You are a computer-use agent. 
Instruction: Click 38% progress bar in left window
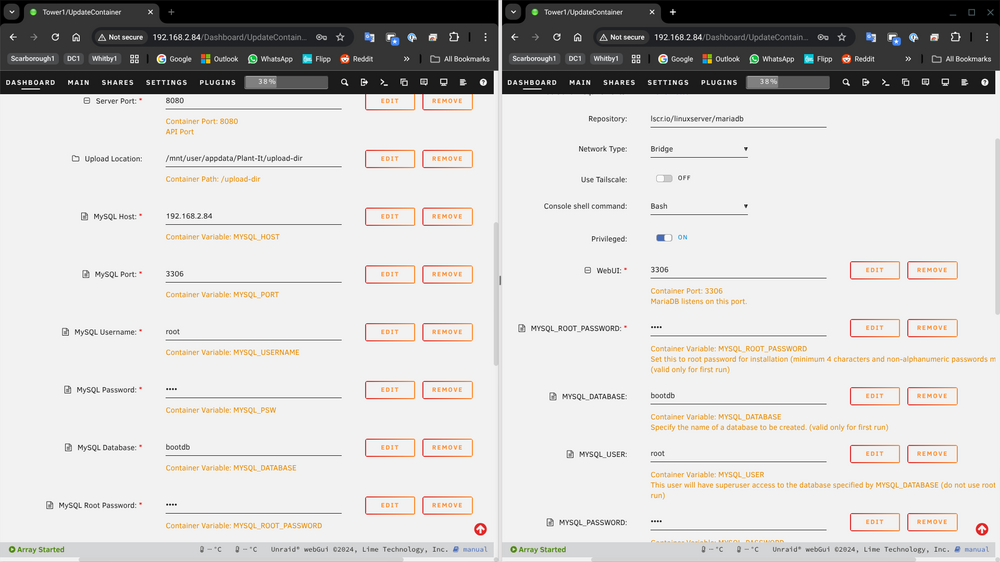pyautogui.click(x=286, y=82)
